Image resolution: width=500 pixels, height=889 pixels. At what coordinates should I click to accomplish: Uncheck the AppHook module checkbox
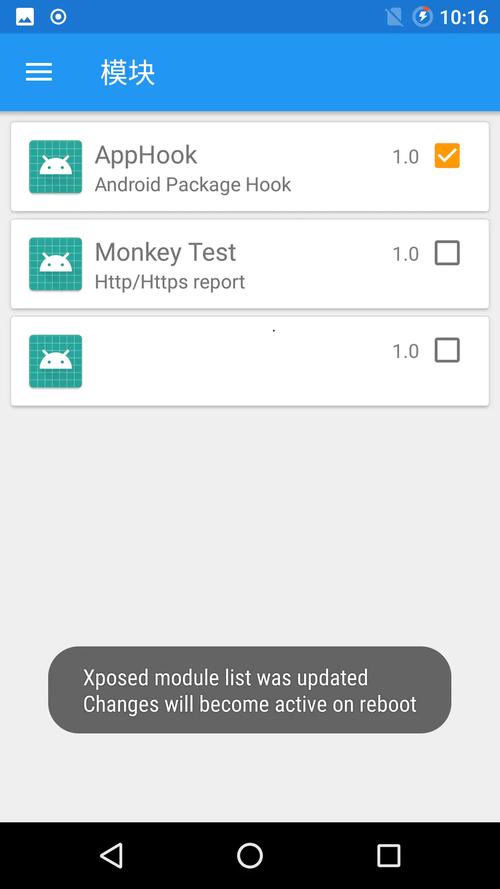coord(447,155)
